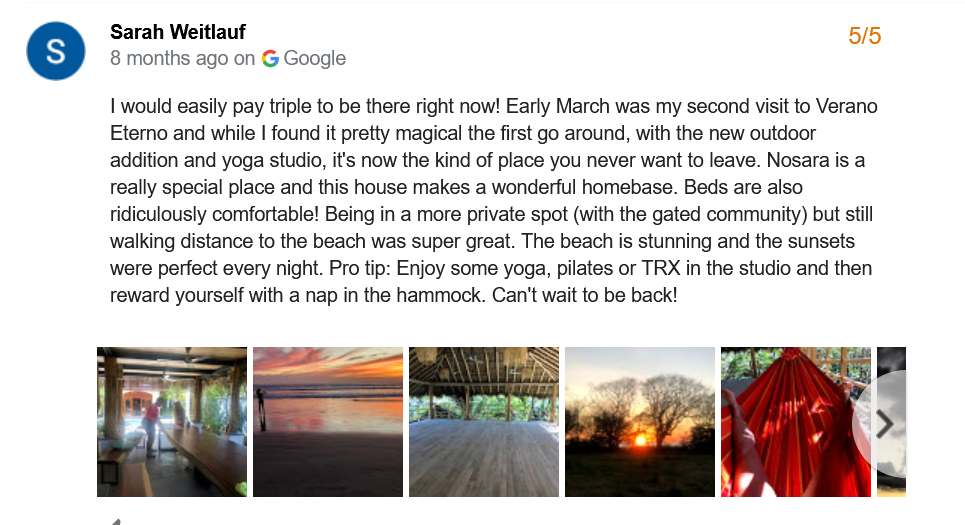Open the red hammock photo
This screenshot has height=525, width=965.
796,422
